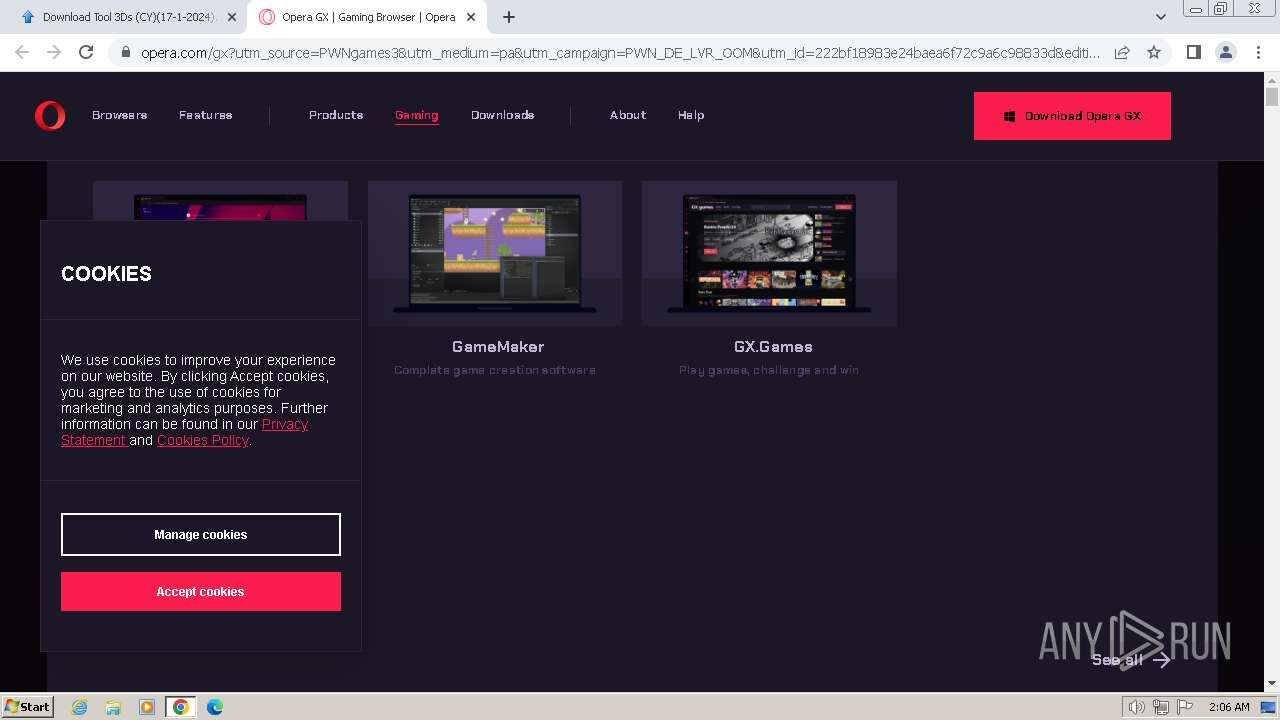Reload the page
Viewport: 1280px width, 720px height.
coord(86,52)
